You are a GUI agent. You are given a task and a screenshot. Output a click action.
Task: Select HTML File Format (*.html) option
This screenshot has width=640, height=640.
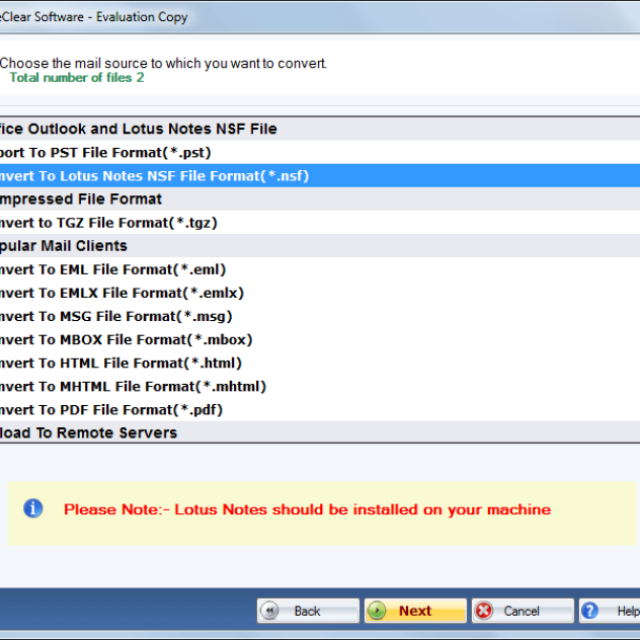click(320, 363)
